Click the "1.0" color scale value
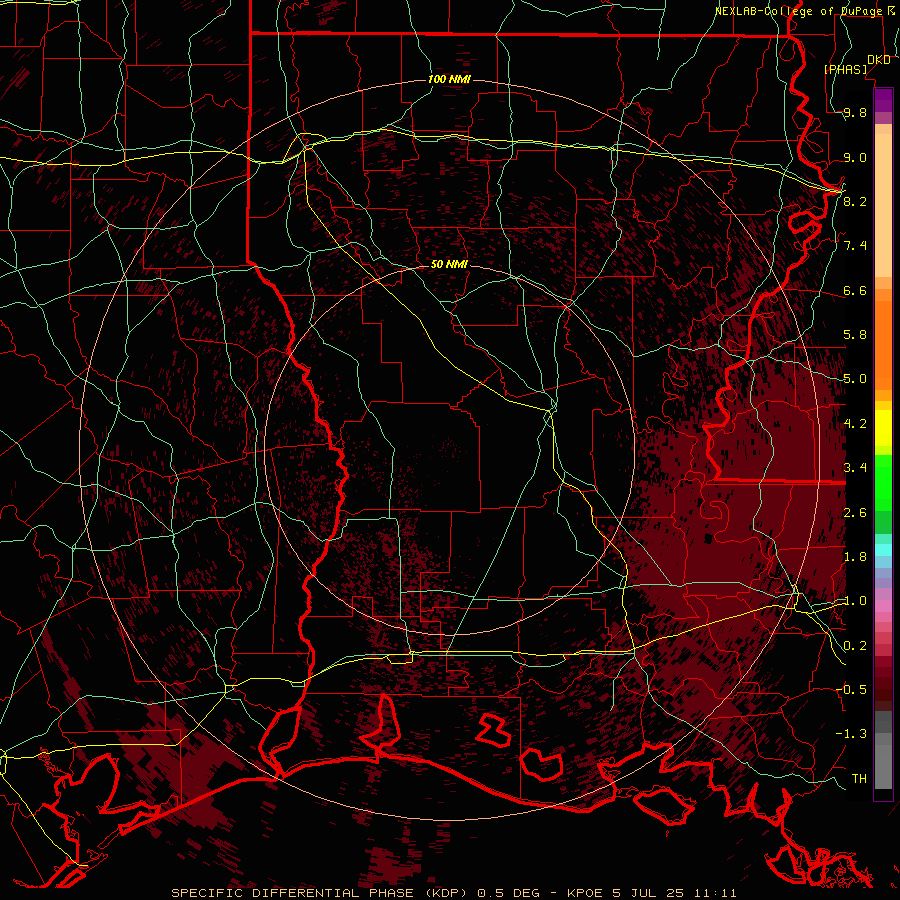Screen dimensions: 900x900 click(x=855, y=601)
